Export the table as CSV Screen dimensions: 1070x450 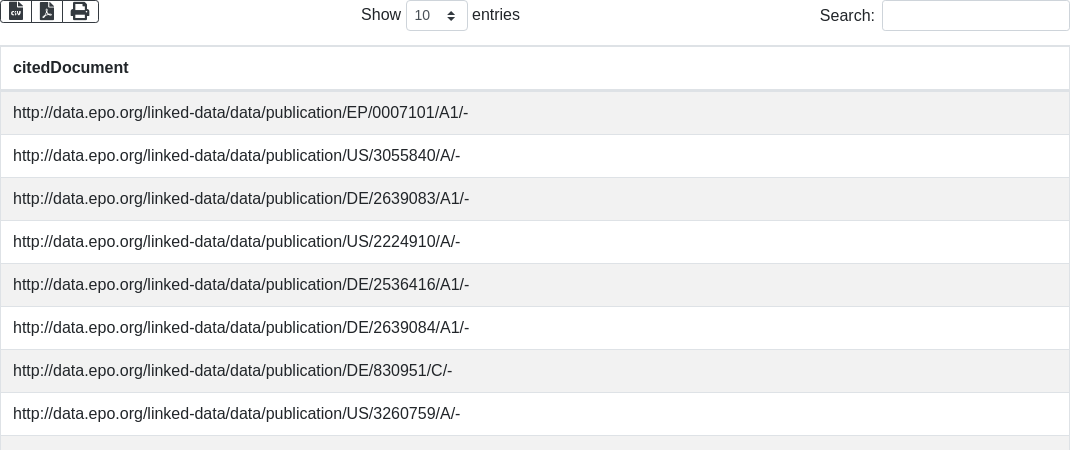click(x=16, y=11)
